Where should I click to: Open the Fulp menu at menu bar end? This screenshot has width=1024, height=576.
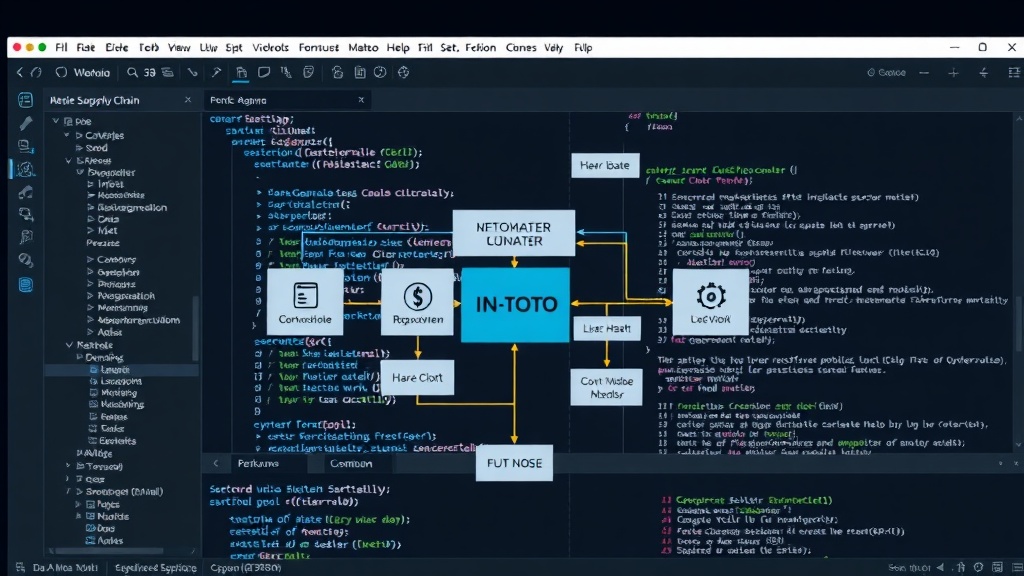coord(583,48)
